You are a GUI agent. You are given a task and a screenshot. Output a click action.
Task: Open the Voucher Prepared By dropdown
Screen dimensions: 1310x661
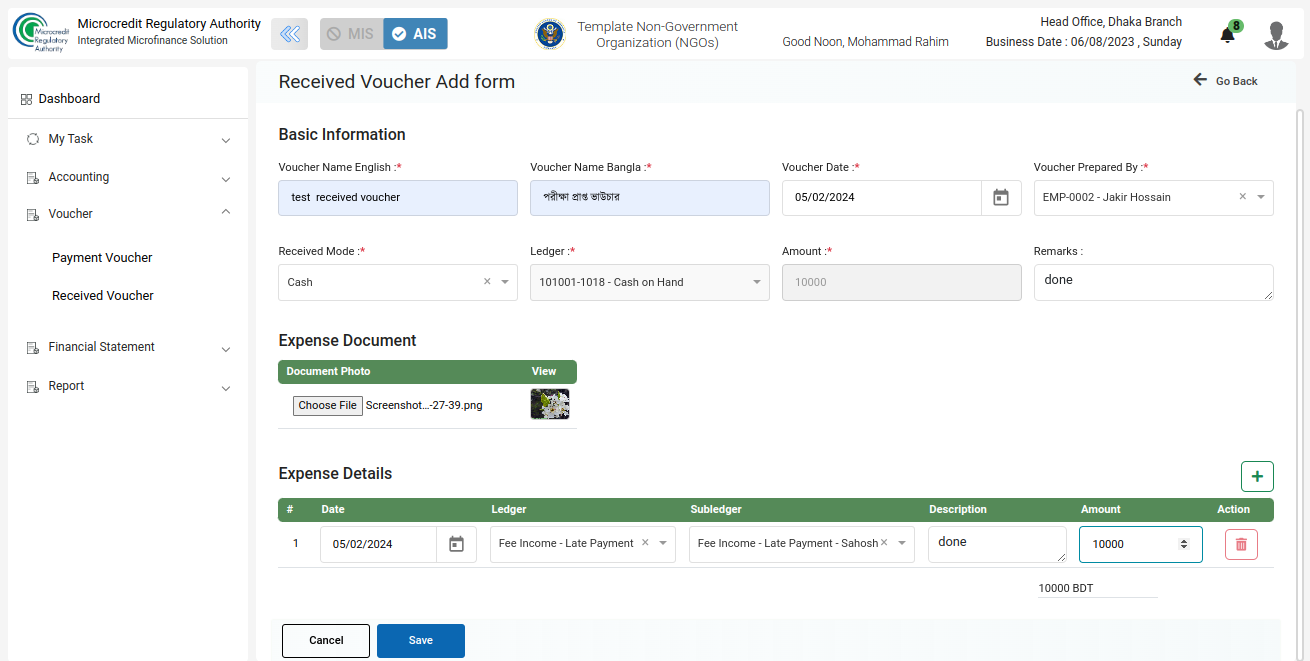coord(1260,198)
